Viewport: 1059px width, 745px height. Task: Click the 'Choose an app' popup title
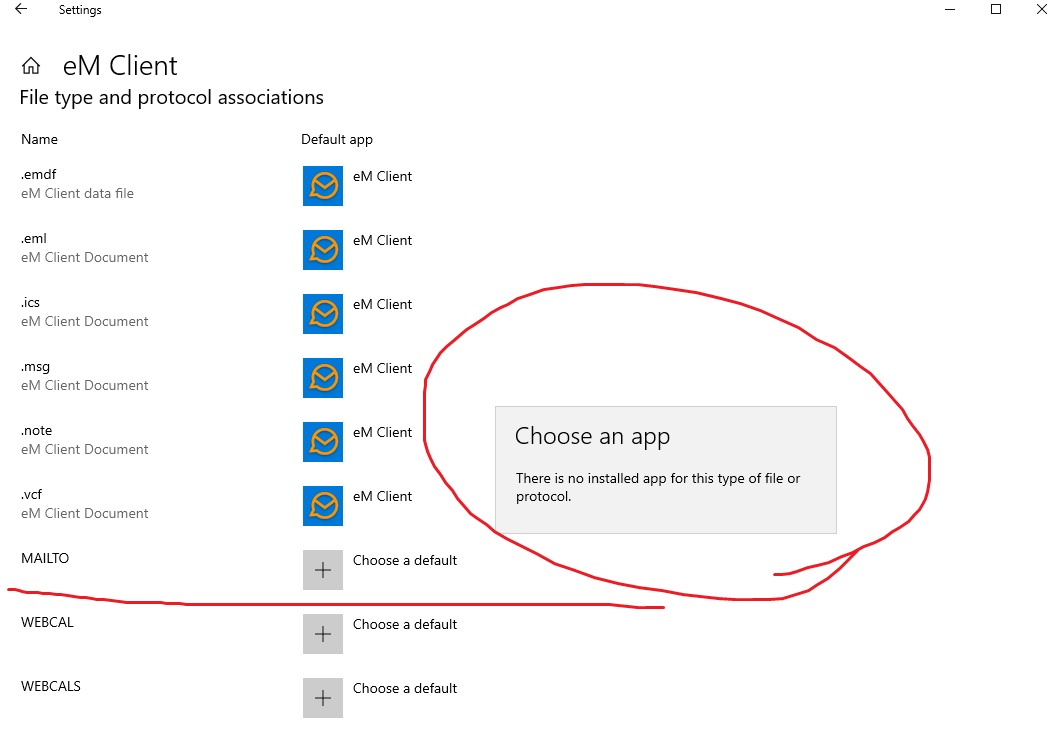pyautogui.click(x=592, y=436)
